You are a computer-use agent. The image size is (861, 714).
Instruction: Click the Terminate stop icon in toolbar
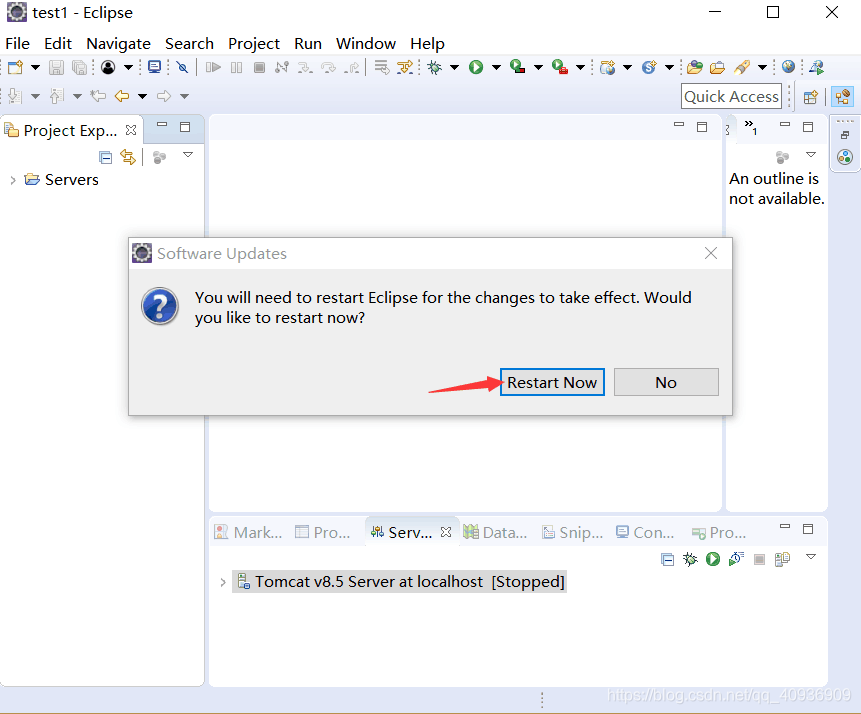point(260,68)
